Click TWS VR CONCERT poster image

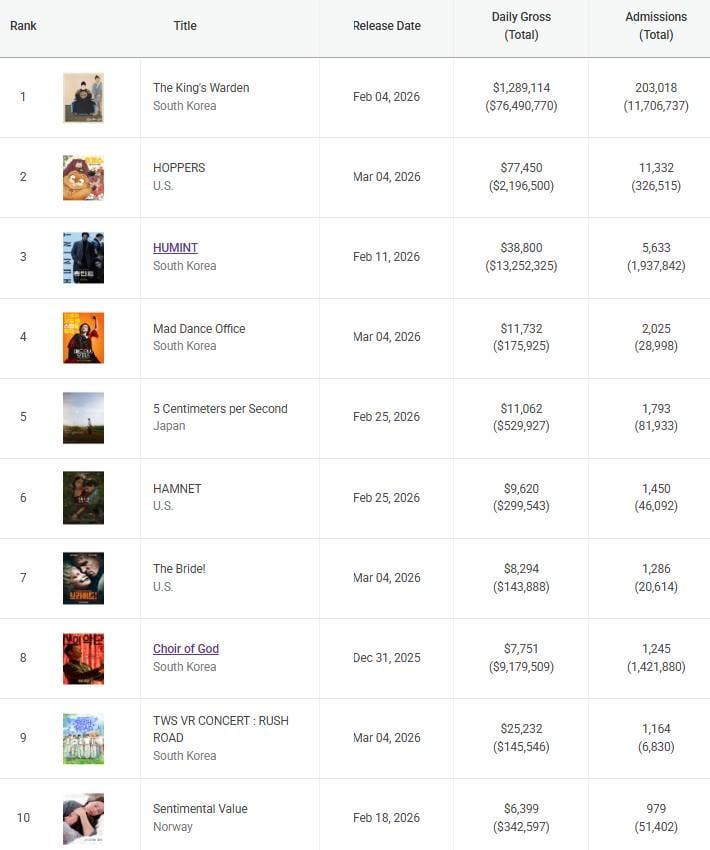[83, 738]
